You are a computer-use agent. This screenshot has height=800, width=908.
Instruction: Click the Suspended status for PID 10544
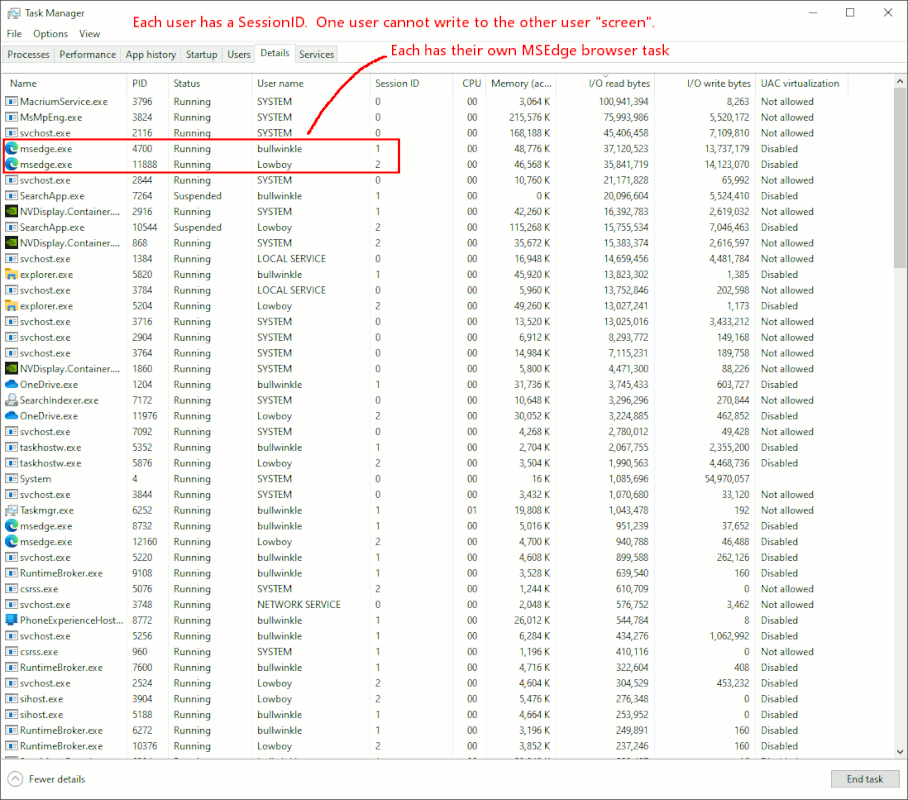pyautogui.click(x=197, y=227)
